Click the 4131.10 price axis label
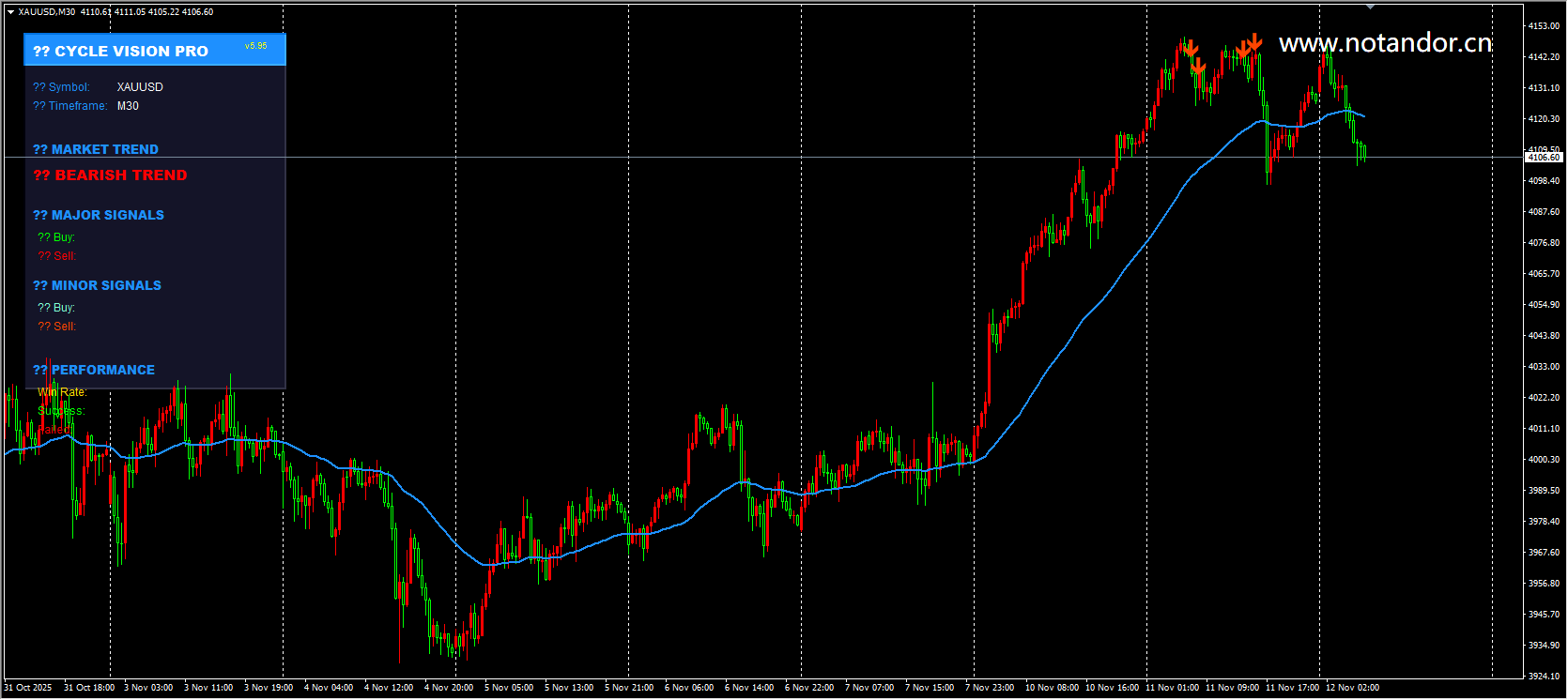This screenshot has width=1568, height=700. pyautogui.click(x=1544, y=88)
